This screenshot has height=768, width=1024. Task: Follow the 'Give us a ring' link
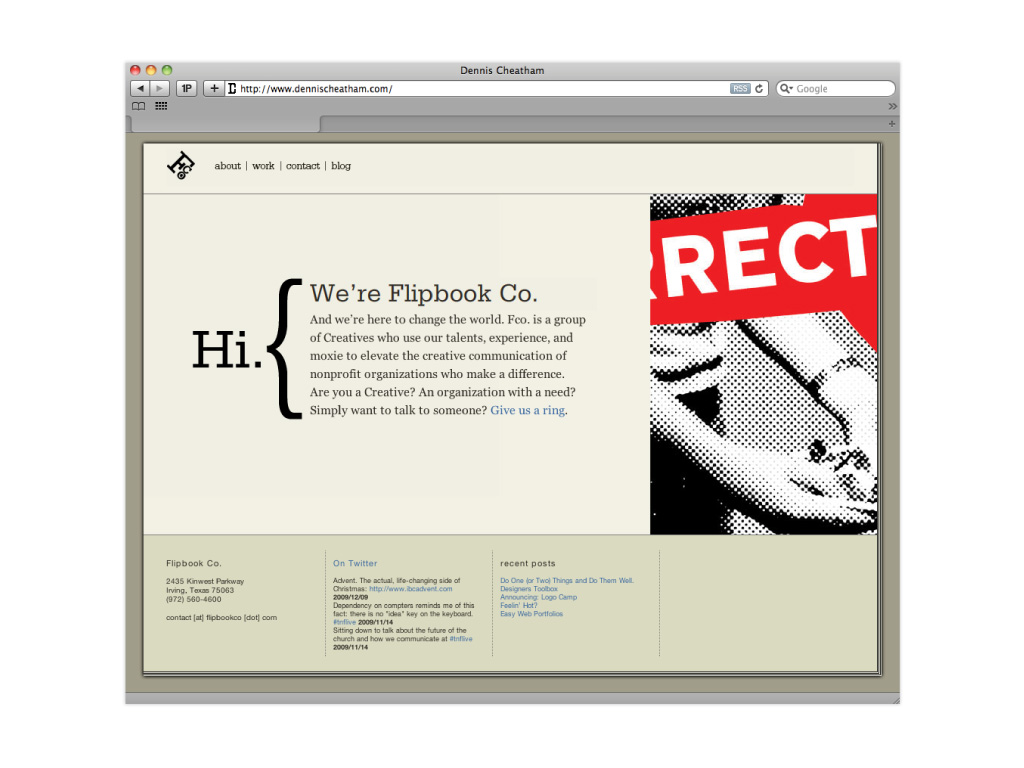(x=528, y=410)
